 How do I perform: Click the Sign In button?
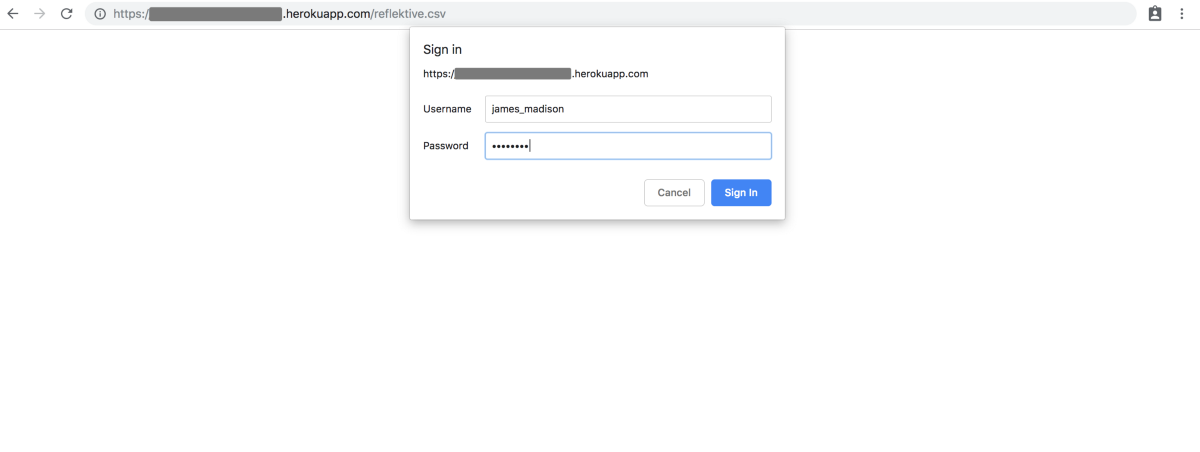pos(741,193)
